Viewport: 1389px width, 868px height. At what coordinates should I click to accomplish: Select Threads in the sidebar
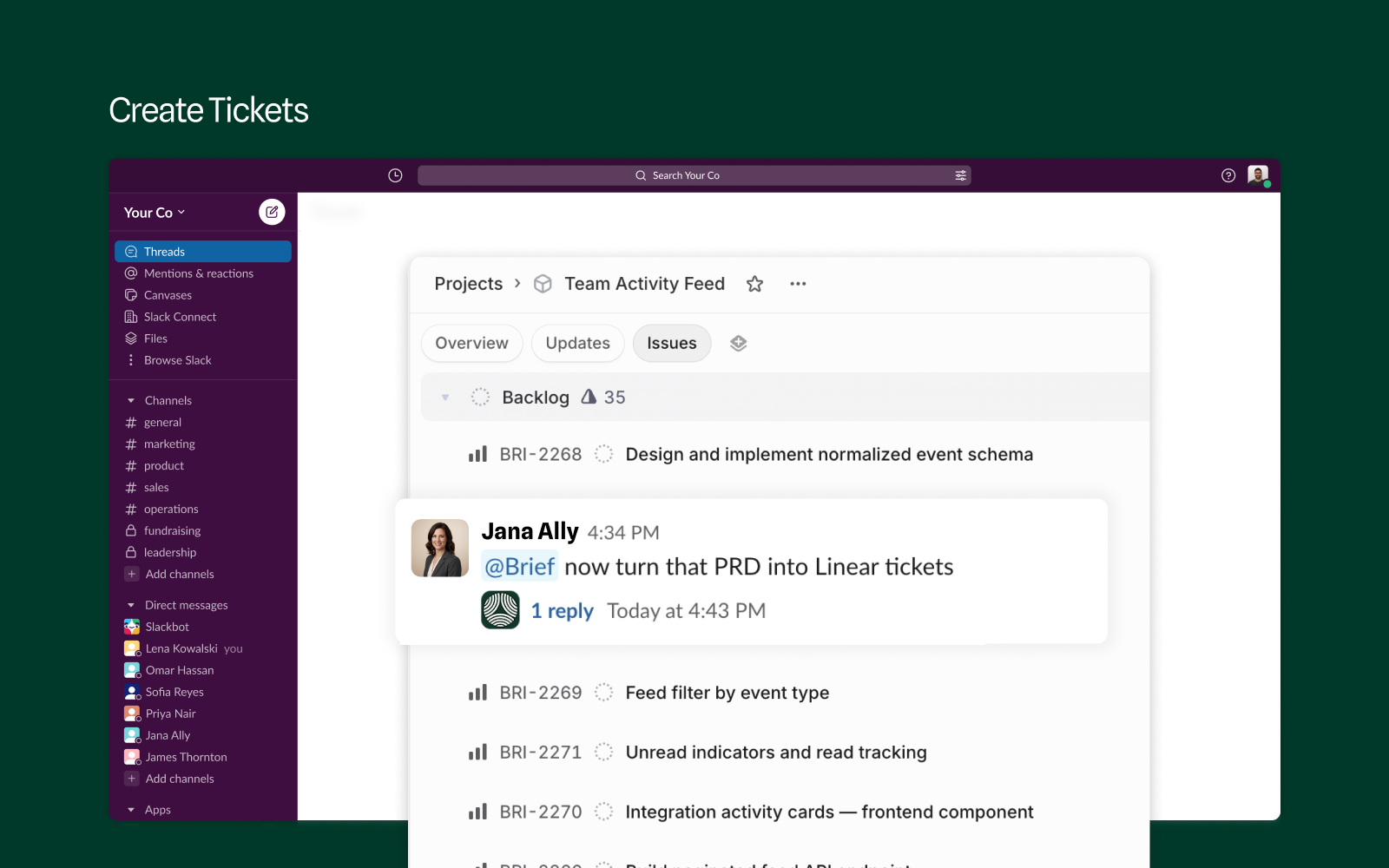coord(203,252)
